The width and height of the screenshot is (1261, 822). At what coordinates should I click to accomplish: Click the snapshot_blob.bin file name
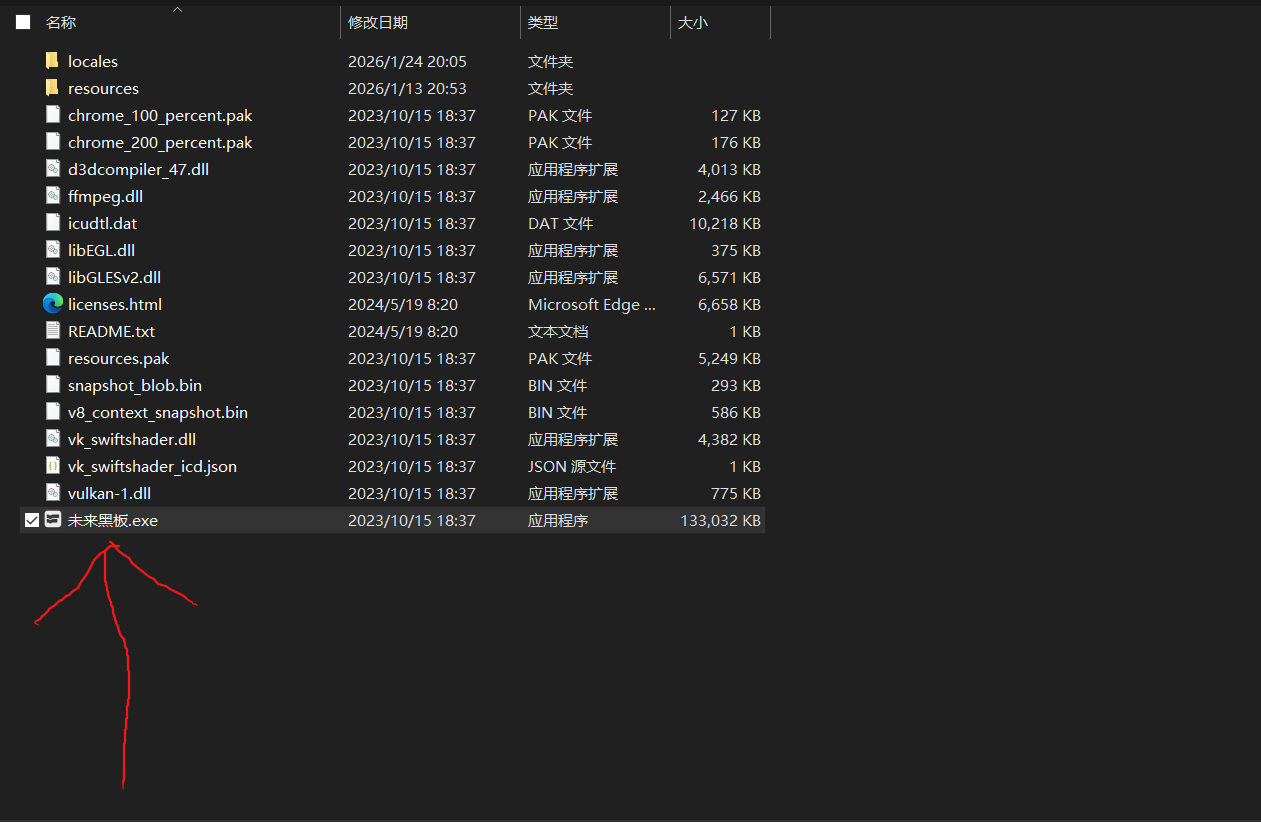(135, 385)
